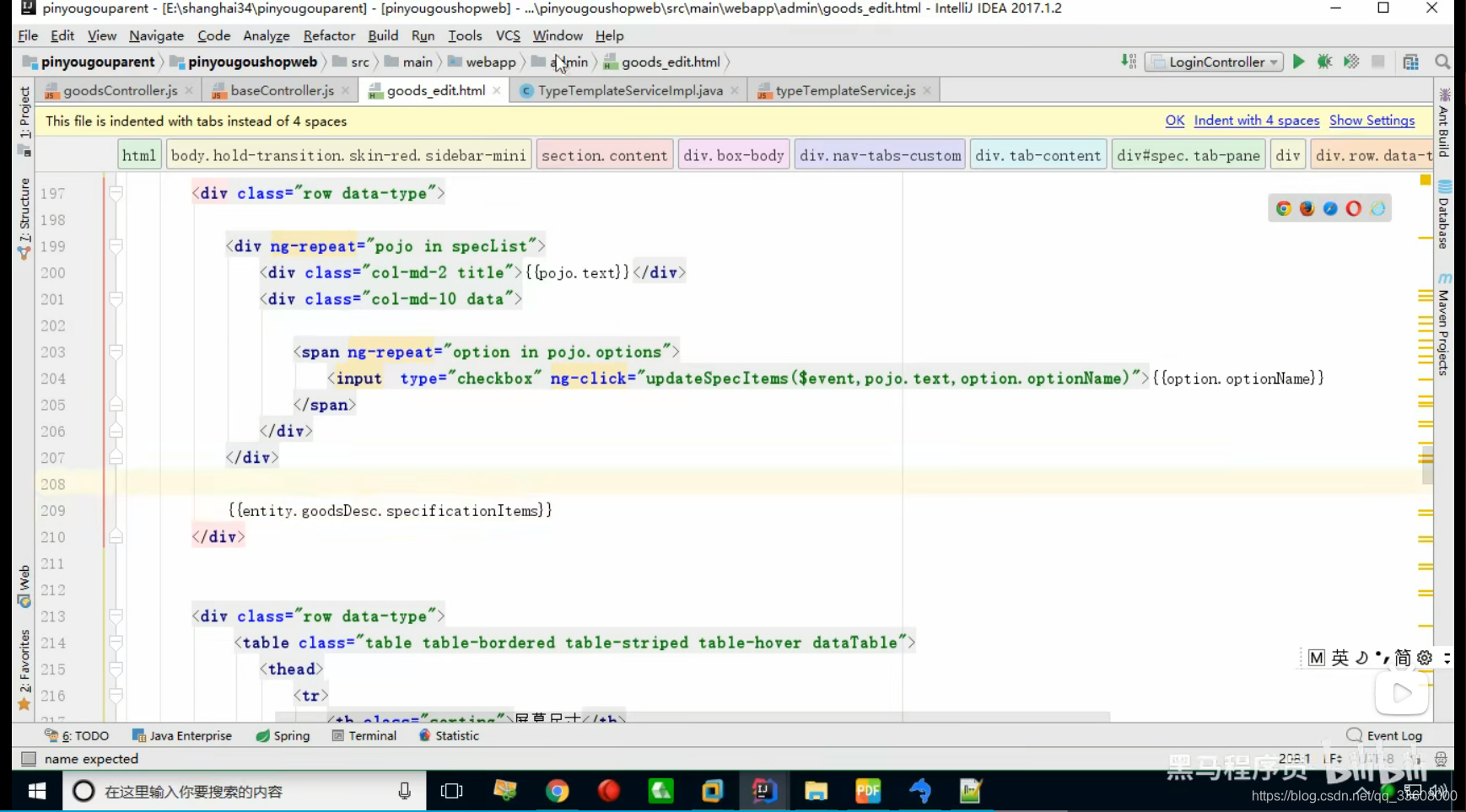This screenshot has height=812, width=1466.
Task: Switch to the typeTemplateService.js tab
Action: click(845, 90)
